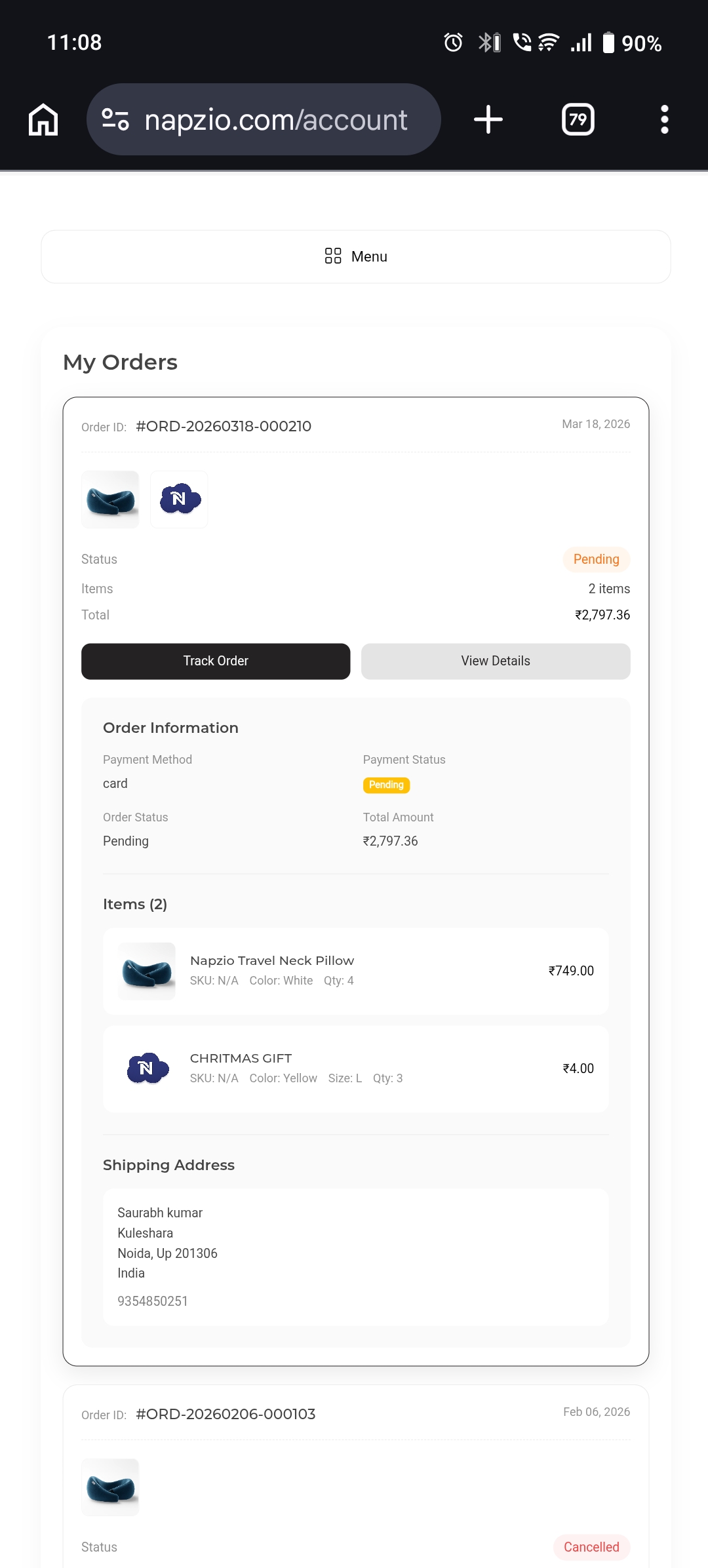Tap the Napzio cloud logo in CHRITMAS GIFT row
The height and width of the screenshot is (1568, 708).
coord(147,1068)
